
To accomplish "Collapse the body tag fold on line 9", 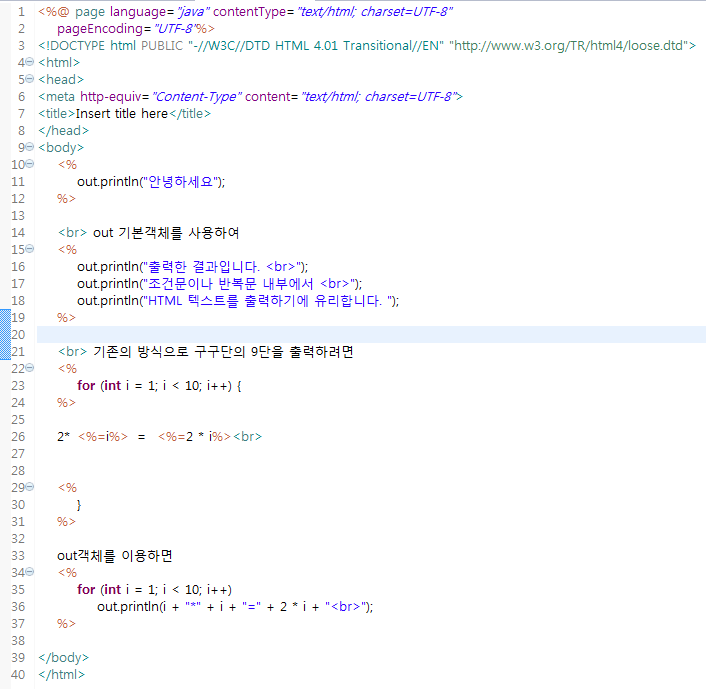I will [x=29, y=146].
